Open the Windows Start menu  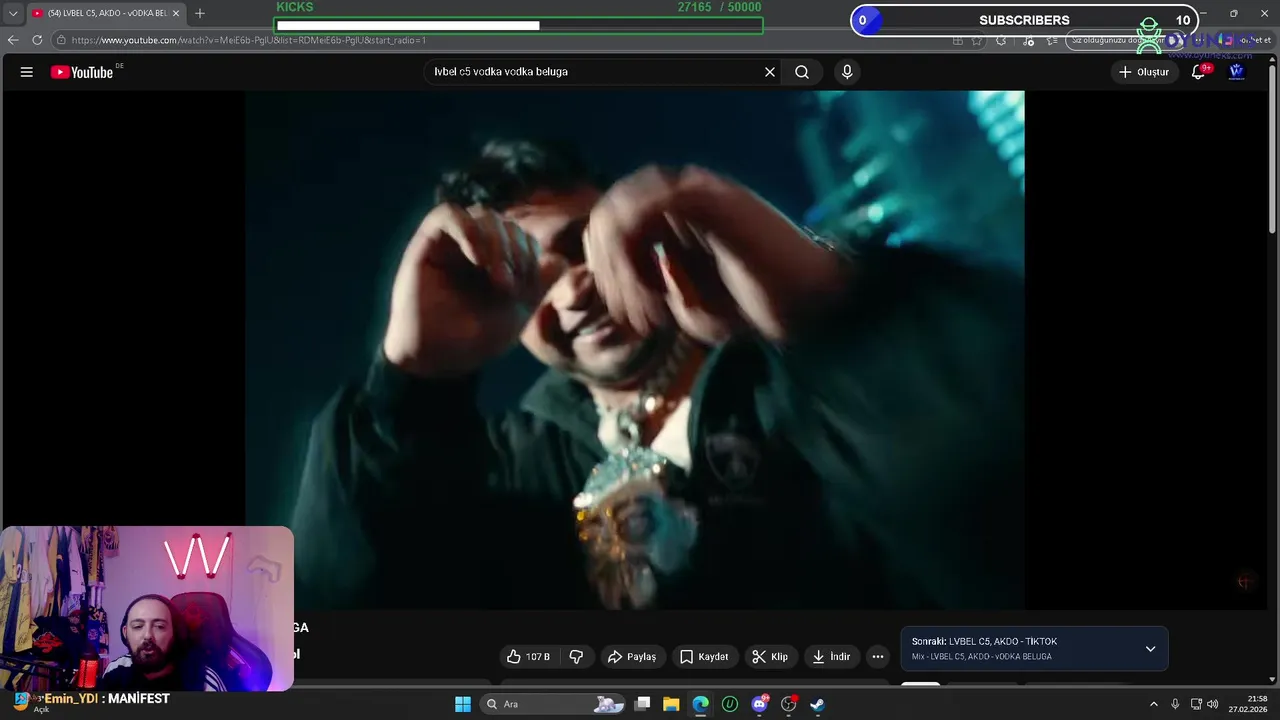tap(463, 704)
